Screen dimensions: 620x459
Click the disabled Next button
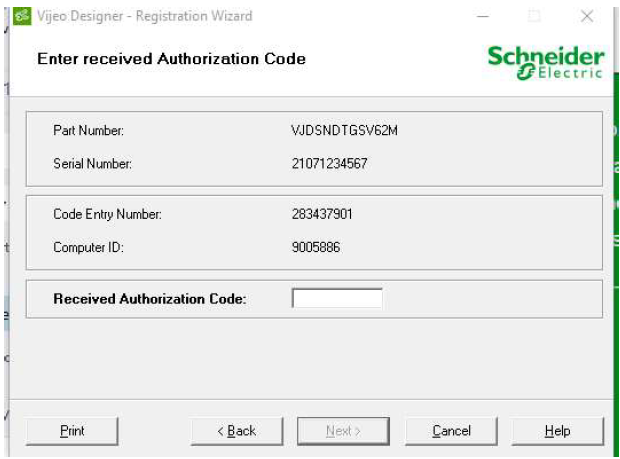[343, 431]
